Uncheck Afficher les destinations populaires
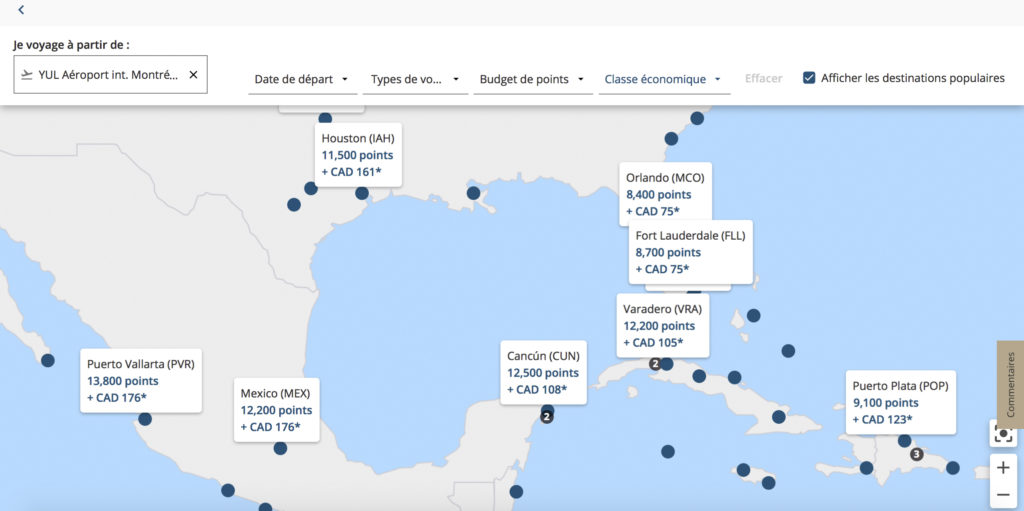 pos(809,78)
